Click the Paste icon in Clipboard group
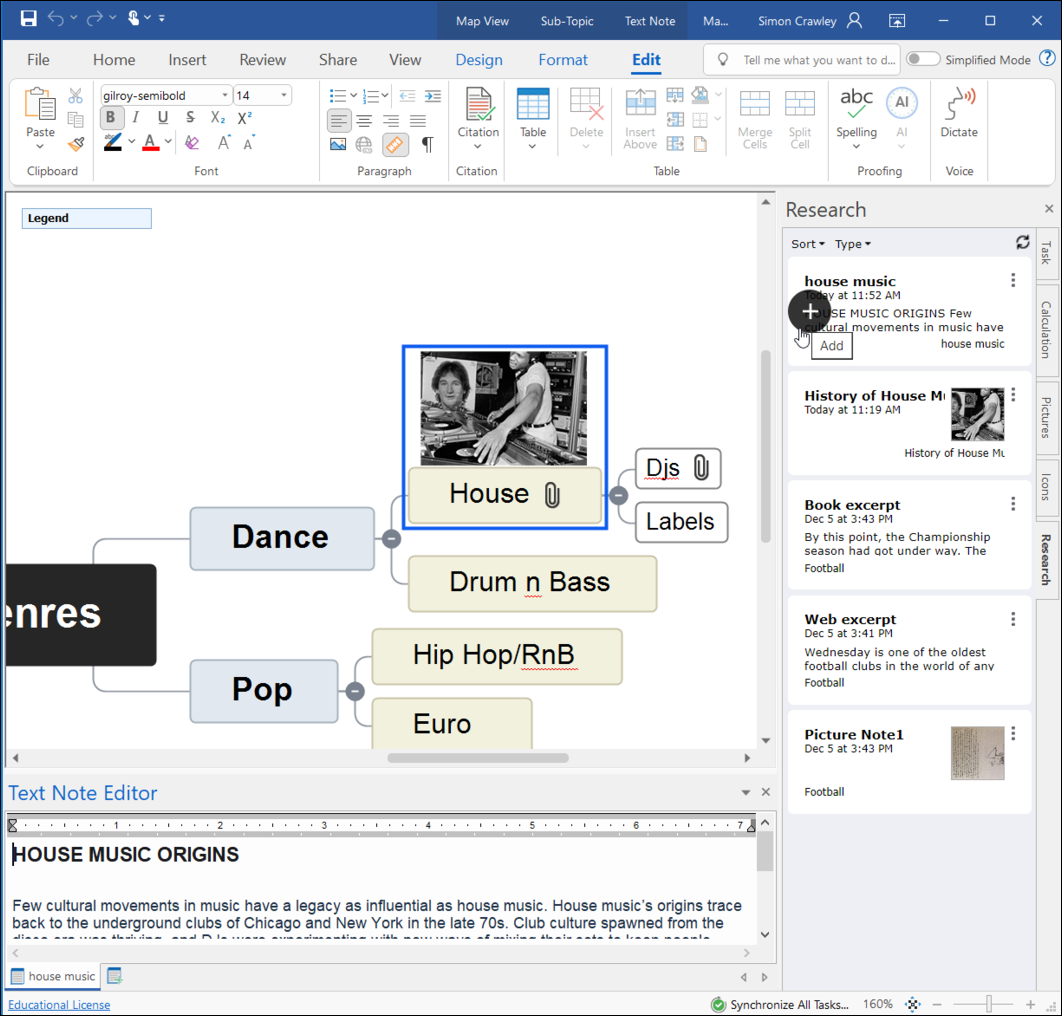This screenshot has width=1062, height=1016. [x=40, y=105]
